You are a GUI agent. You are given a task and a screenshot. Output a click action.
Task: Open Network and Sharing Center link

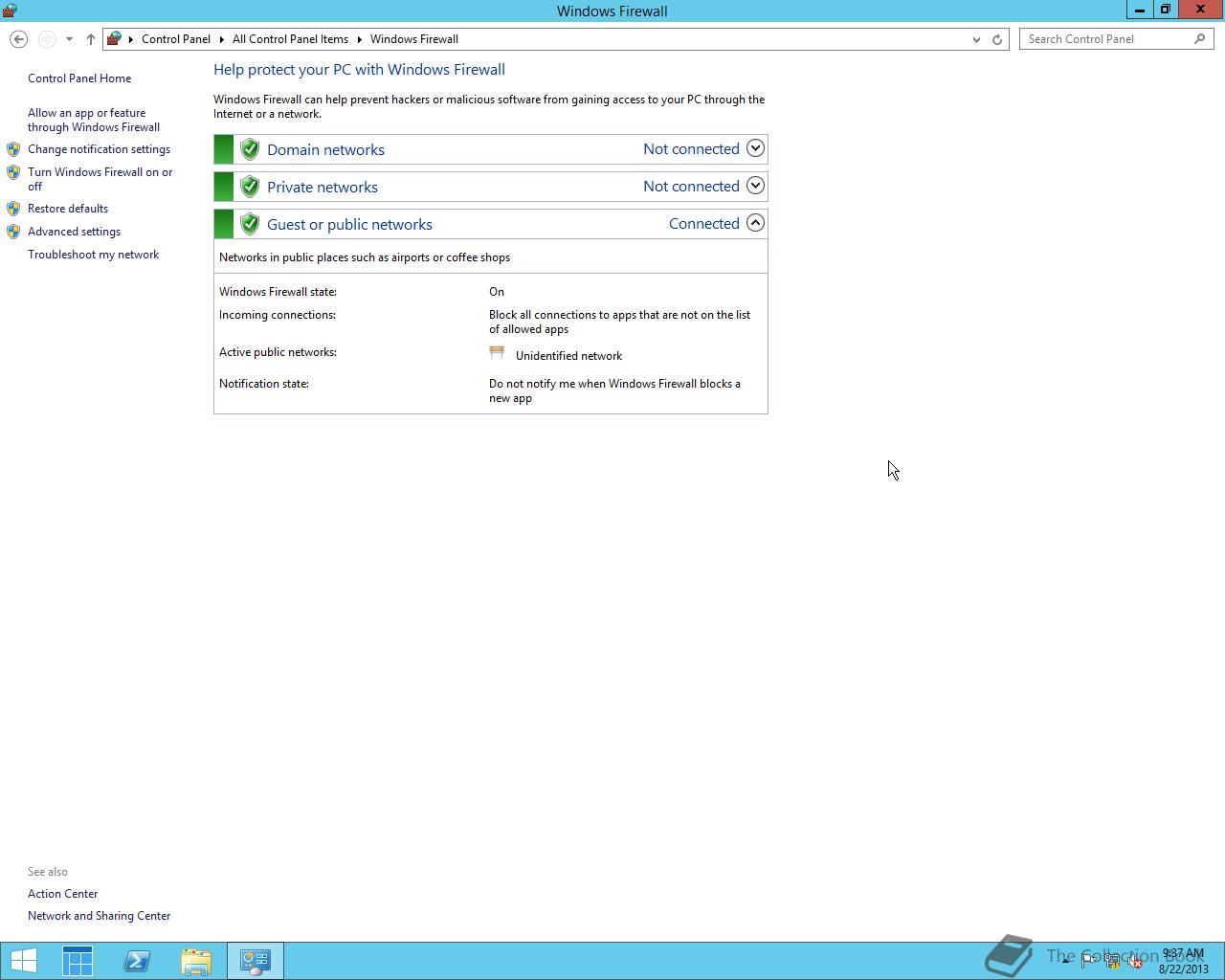tap(99, 916)
